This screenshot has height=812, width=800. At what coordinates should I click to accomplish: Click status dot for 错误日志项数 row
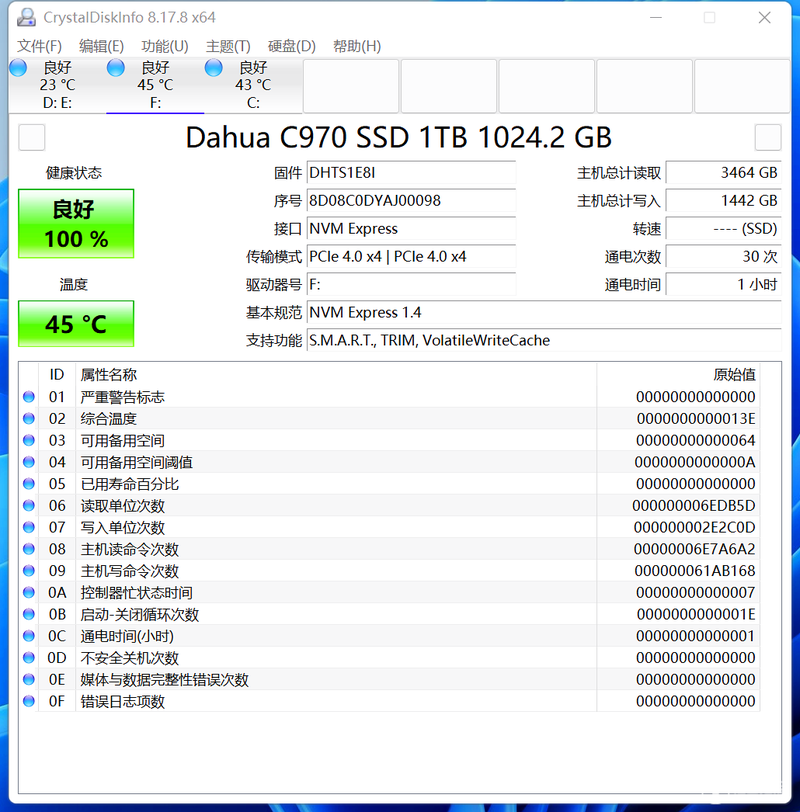(29, 701)
